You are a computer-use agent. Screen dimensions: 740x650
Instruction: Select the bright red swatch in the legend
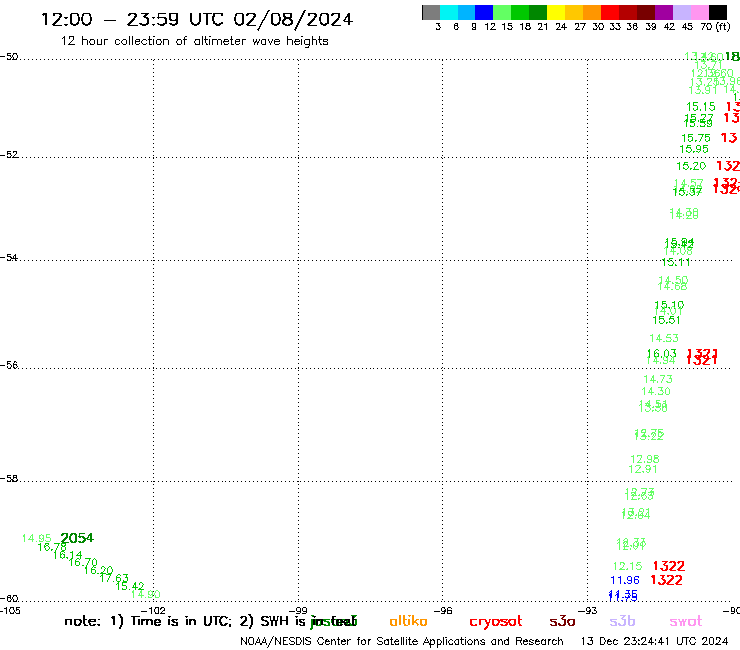(x=610, y=12)
